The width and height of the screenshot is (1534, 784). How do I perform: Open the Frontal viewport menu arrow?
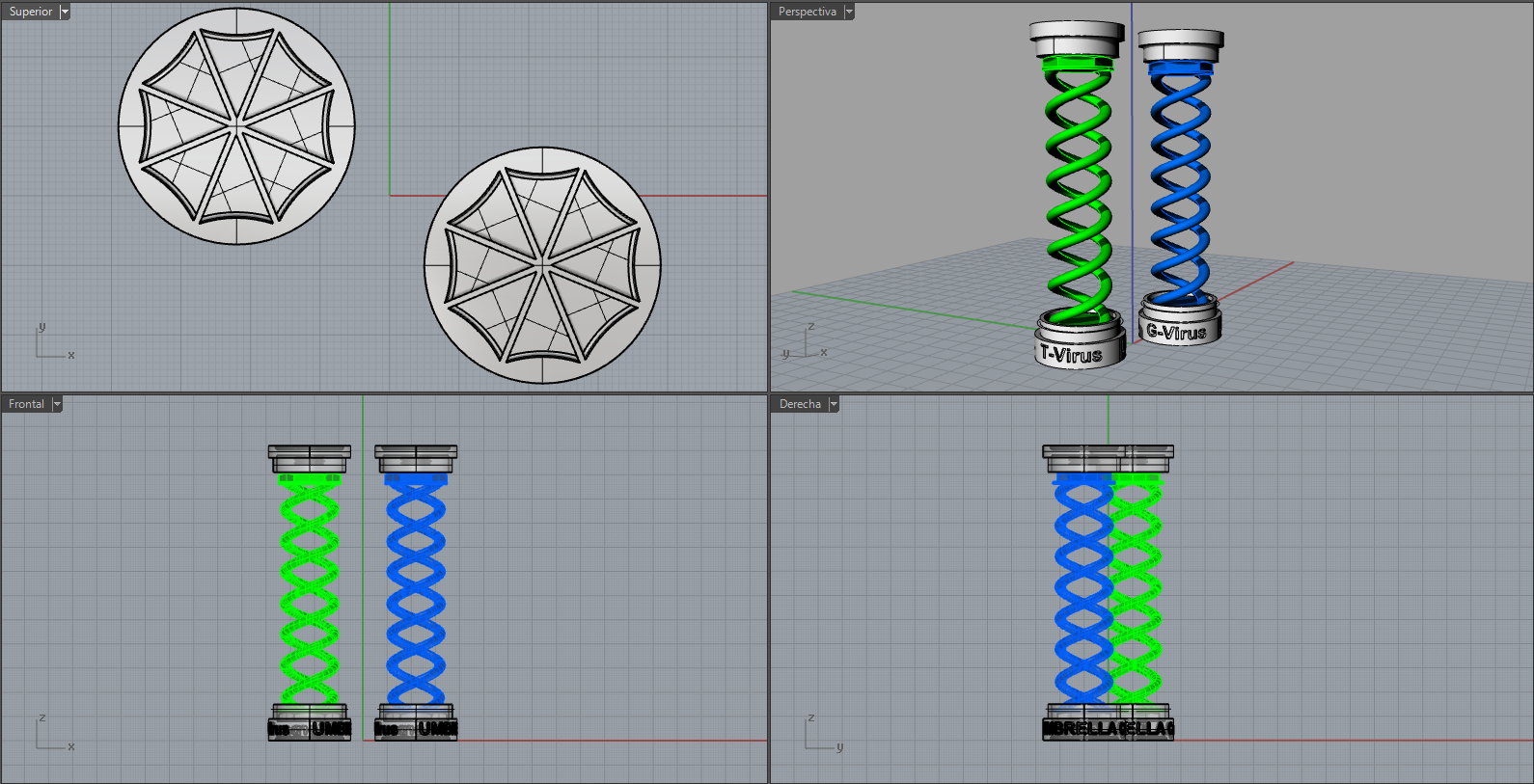click(57, 404)
